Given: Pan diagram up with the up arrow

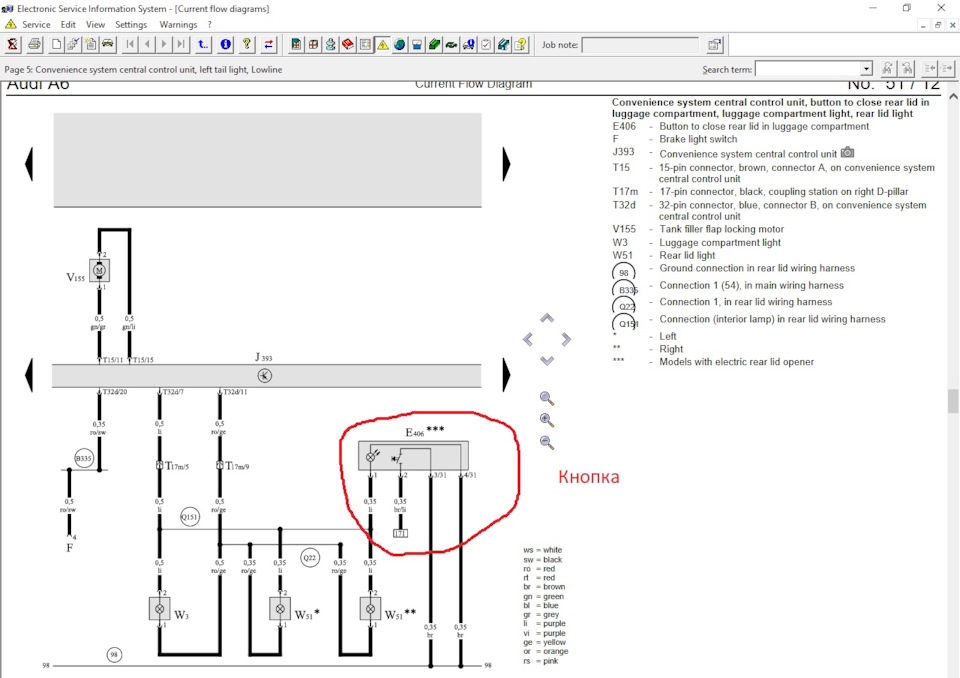Looking at the screenshot, I should (x=547, y=318).
